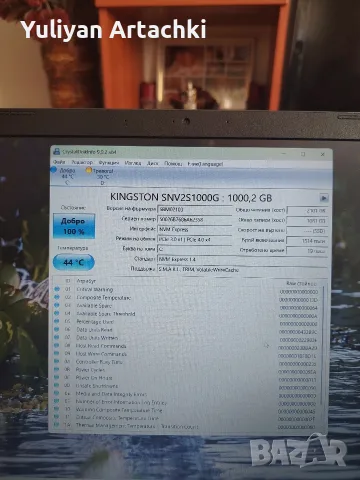This screenshot has width=360, height=480.
Task: Click the status dot for Composite Temperature
Action: point(57,297)
